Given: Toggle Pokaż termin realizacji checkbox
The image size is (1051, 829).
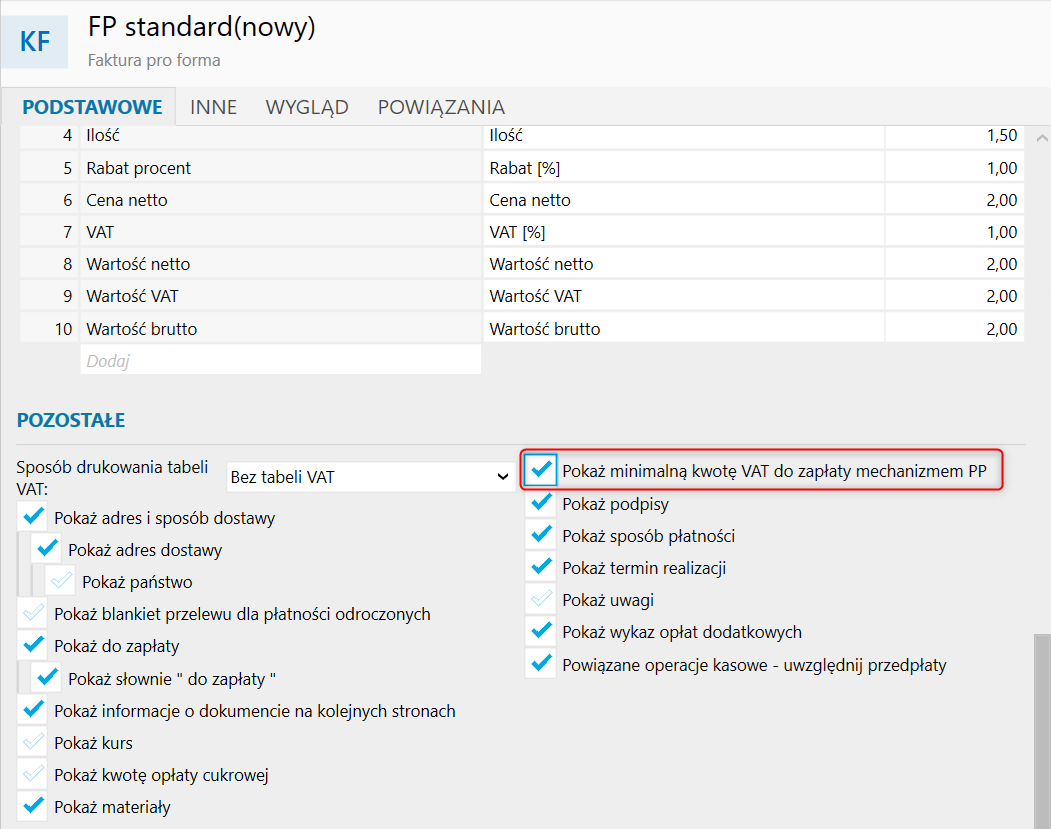Looking at the screenshot, I should [541, 568].
